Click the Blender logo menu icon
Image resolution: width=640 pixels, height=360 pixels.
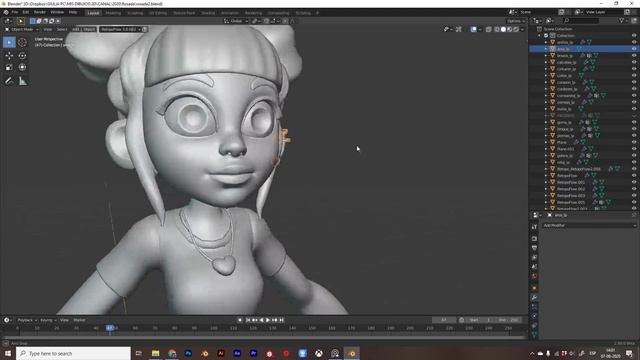(6, 13)
